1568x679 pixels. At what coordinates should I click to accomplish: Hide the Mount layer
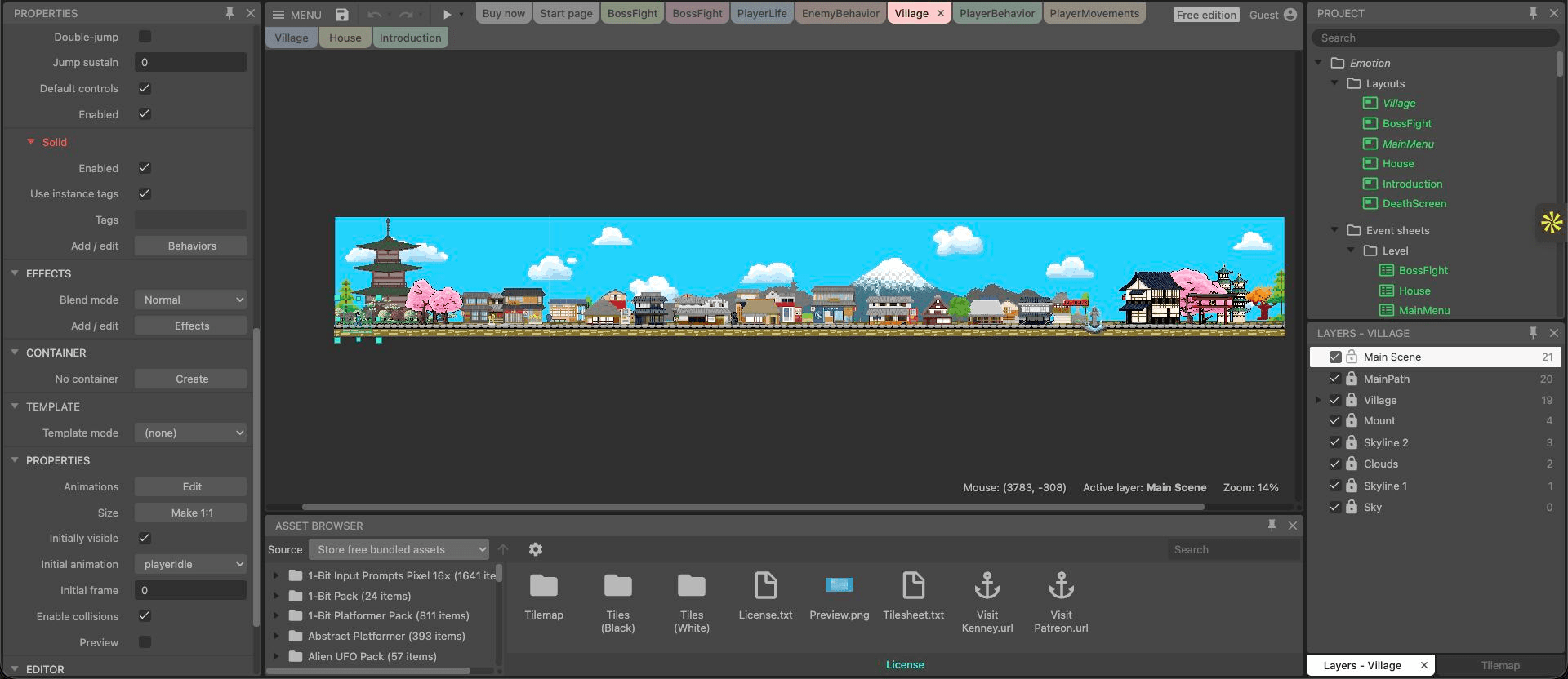click(x=1335, y=420)
